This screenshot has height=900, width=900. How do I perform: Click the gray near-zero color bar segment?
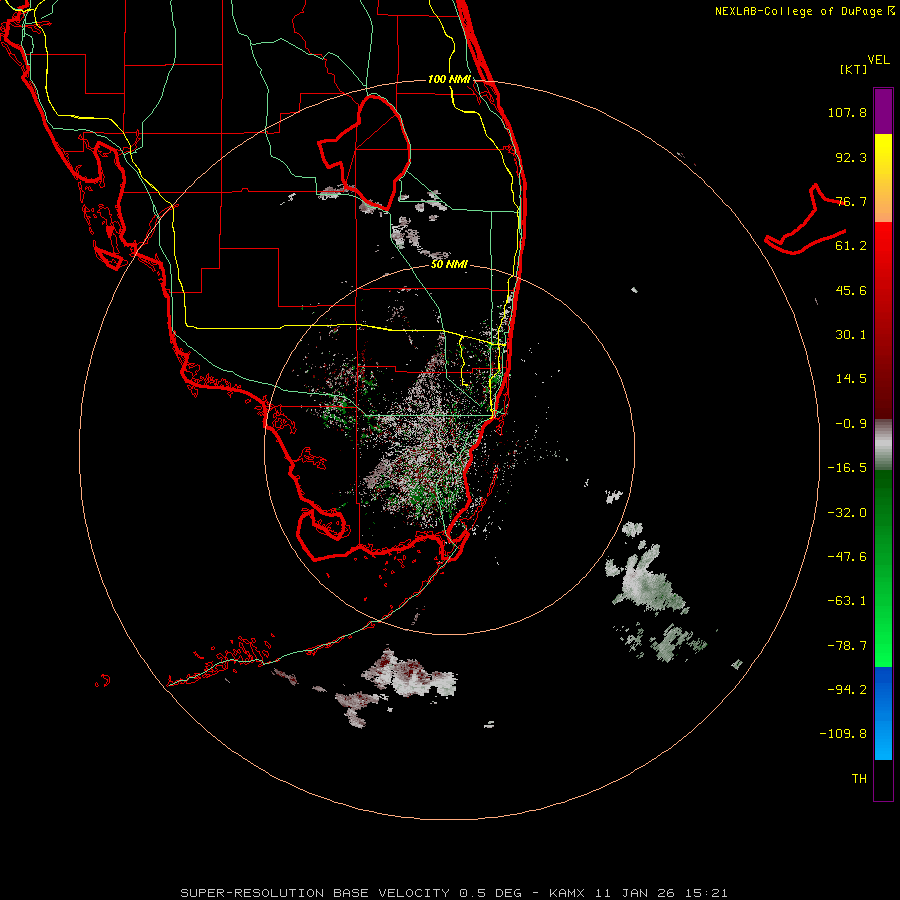tap(883, 445)
